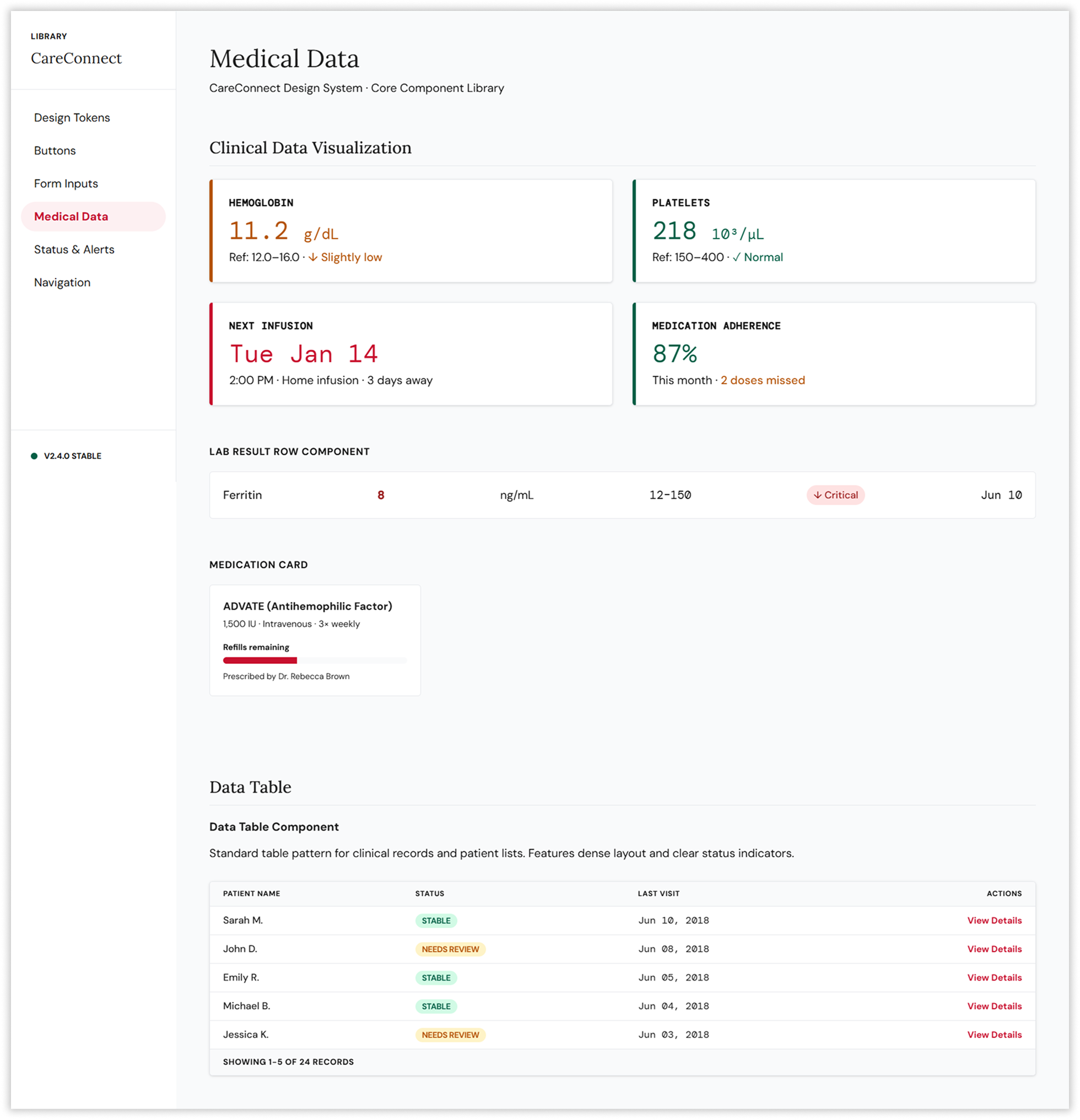Open Design Tokens in sidebar

pos(72,118)
